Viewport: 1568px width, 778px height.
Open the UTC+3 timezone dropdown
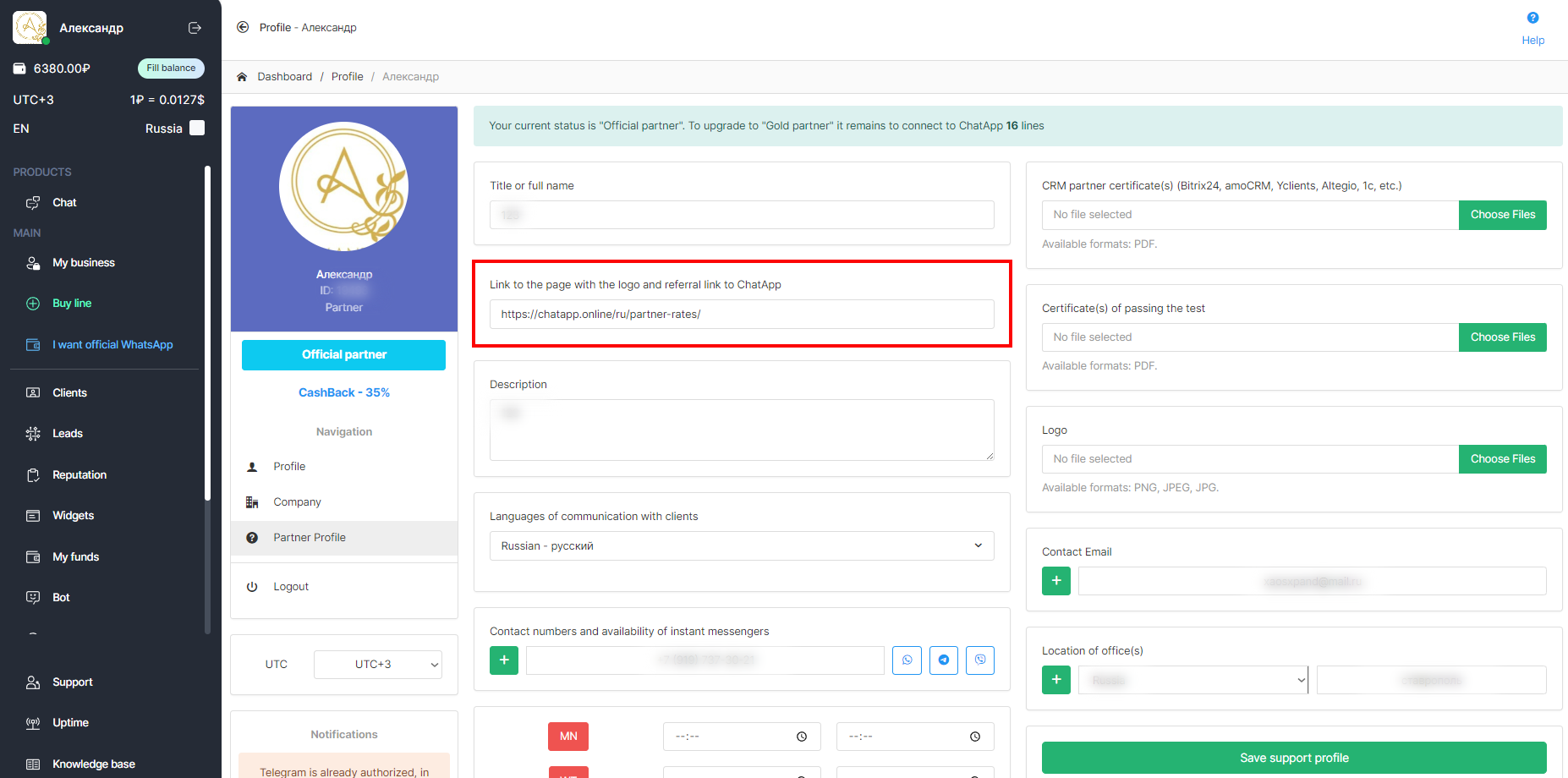click(x=377, y=665)
